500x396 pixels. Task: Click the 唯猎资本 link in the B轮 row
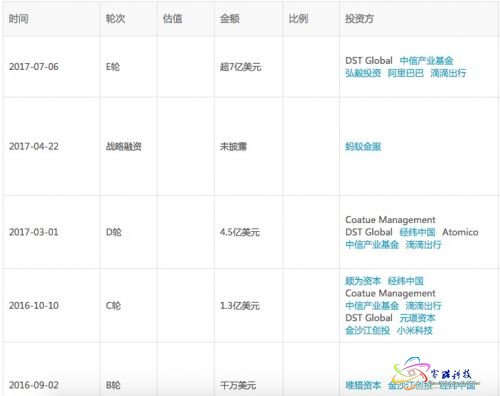363,385
